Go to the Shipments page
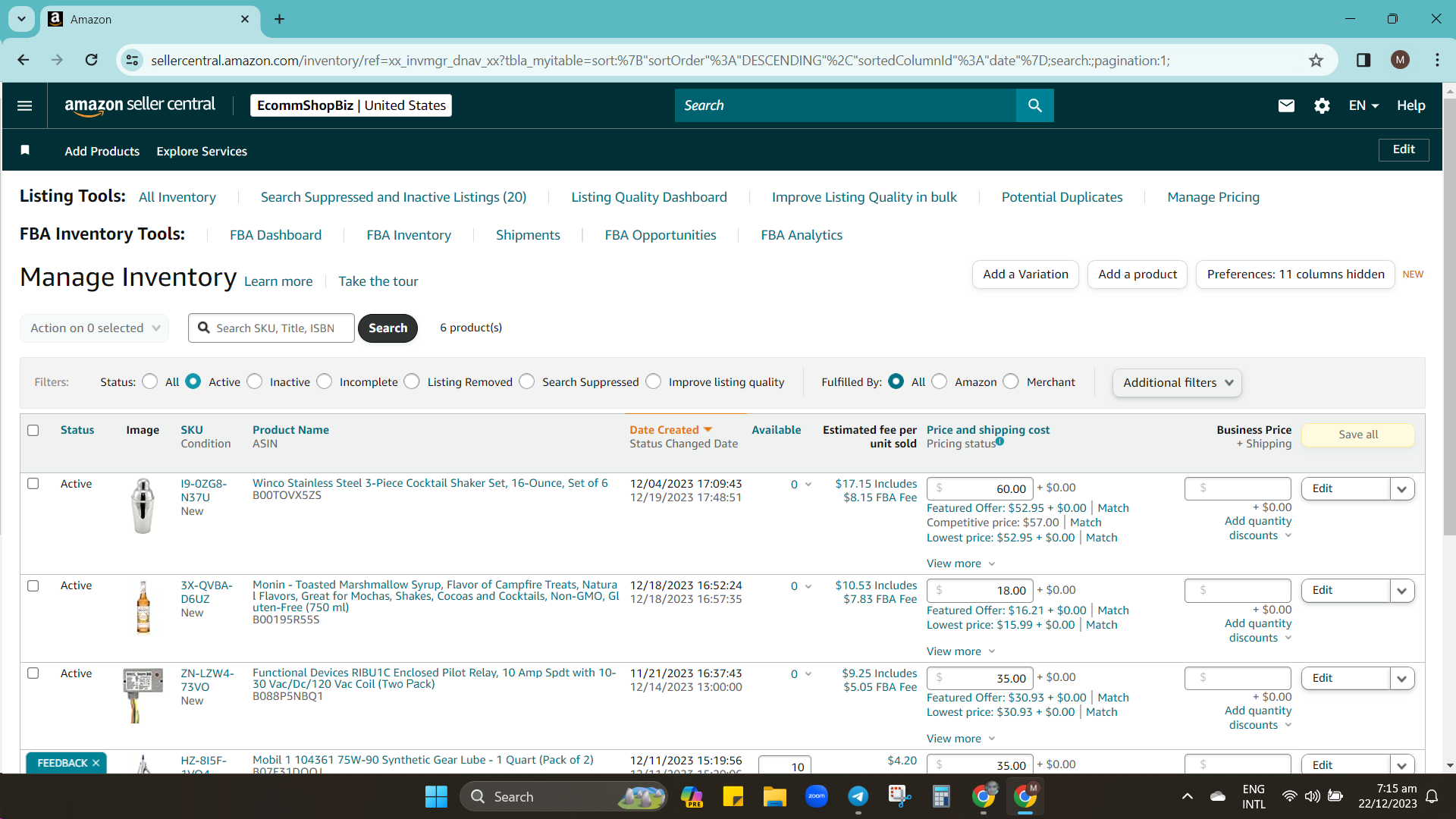Image resolution: width=1456 pixels, height=819 pixels. (528, 235)
